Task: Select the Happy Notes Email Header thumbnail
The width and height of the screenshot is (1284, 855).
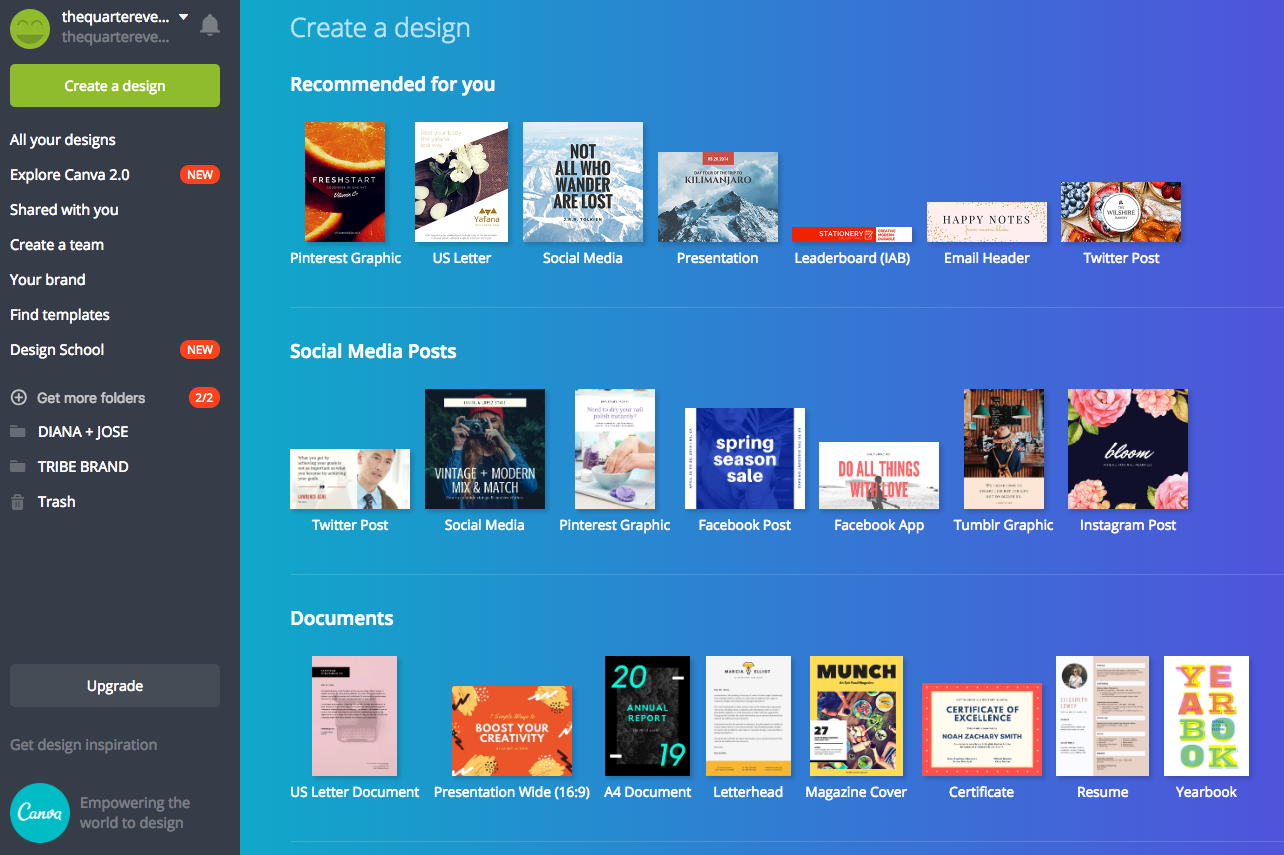Action: coord(987,222)
